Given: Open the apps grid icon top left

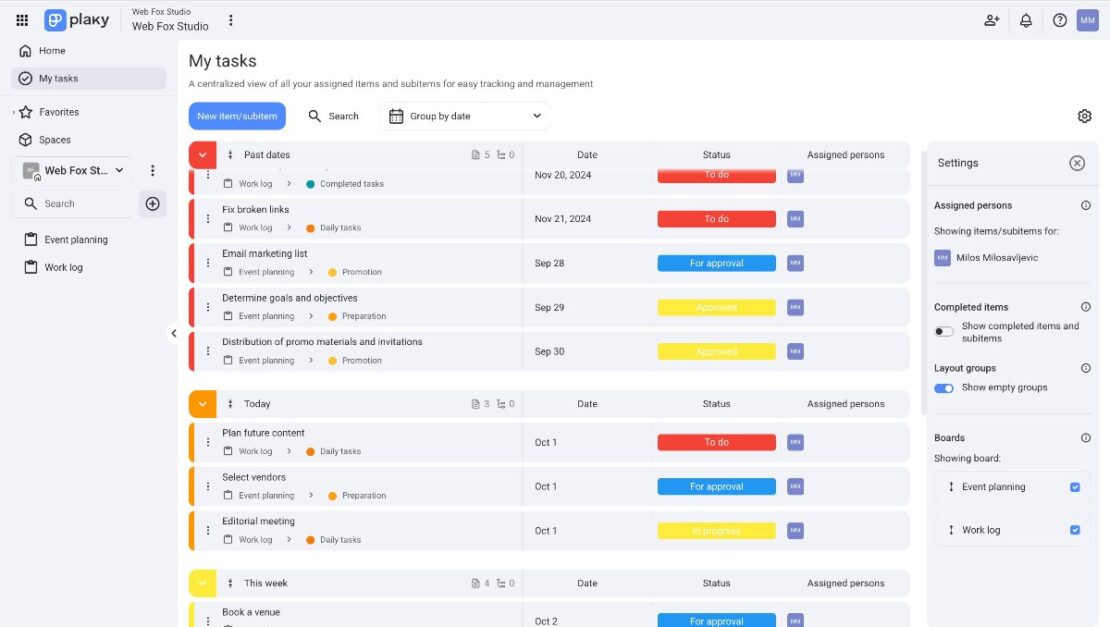Looking at the screenshot, I should click(21, 19).
